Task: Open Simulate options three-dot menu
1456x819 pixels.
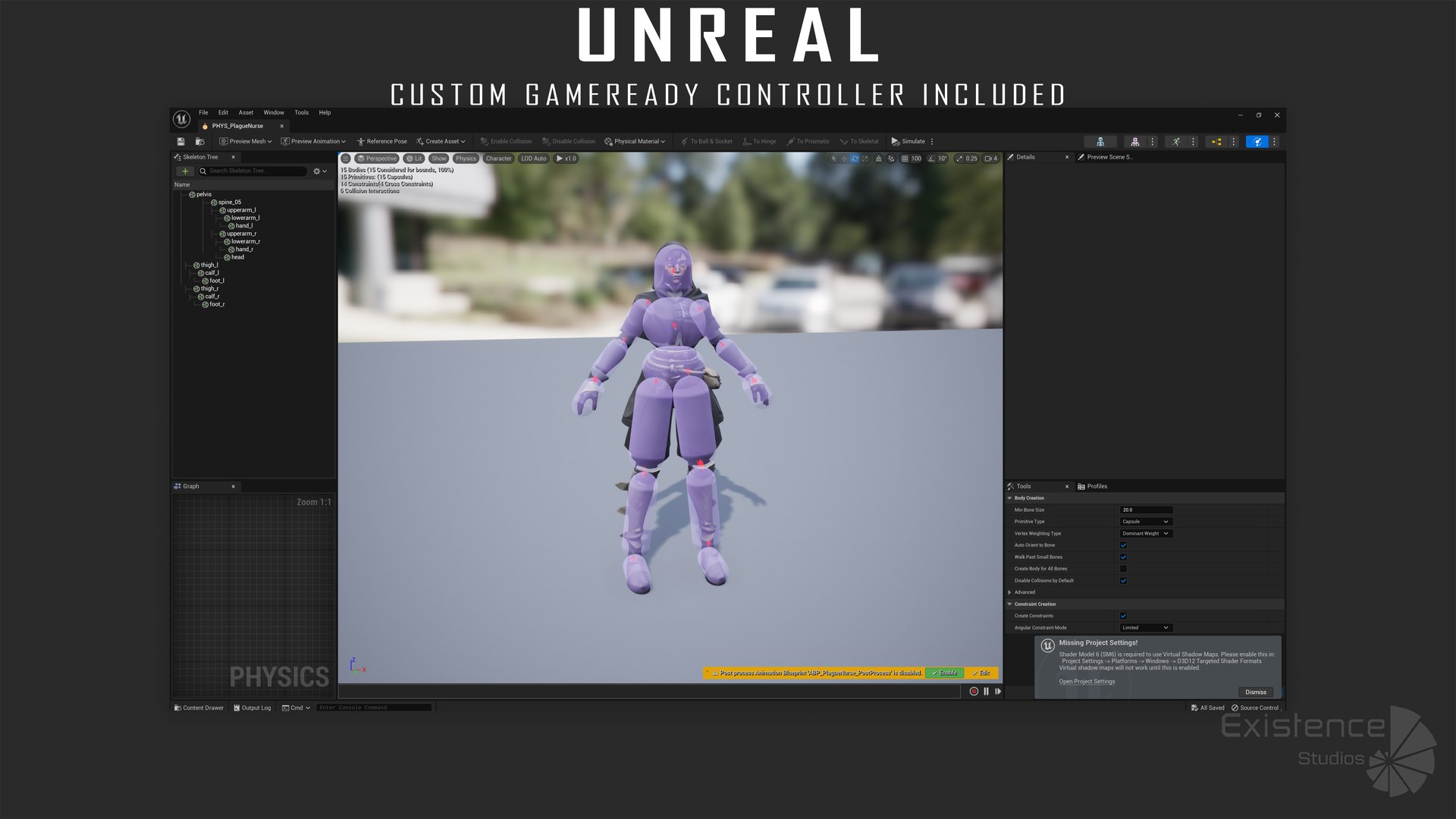Action: click(932, 141)
